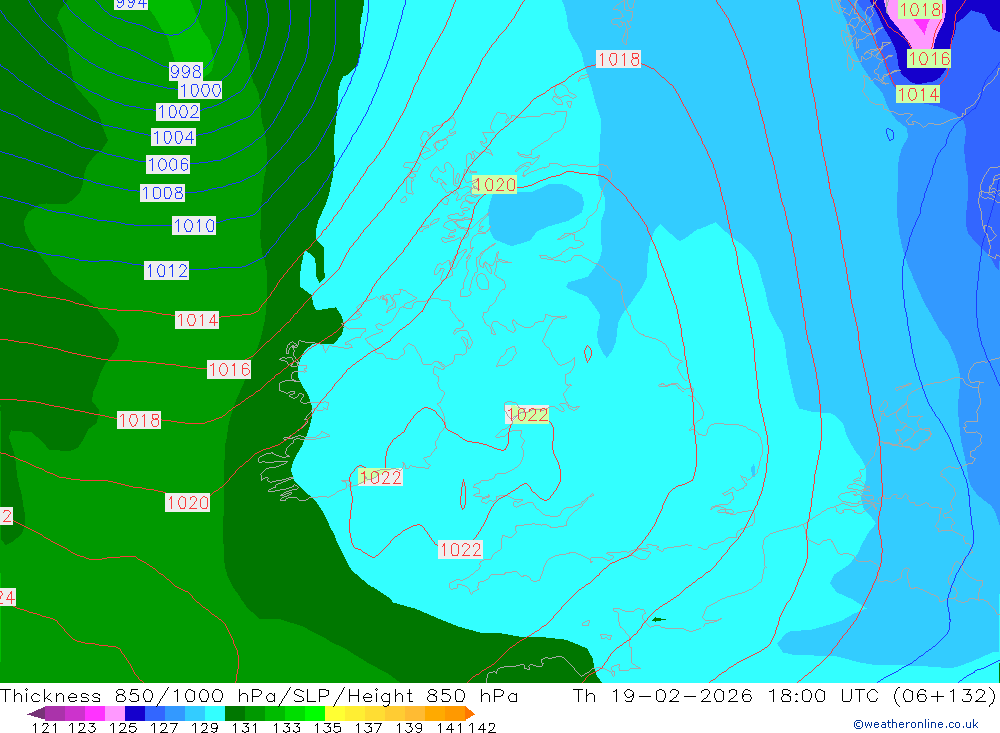Click the 135 legend value

pos(327,727)
